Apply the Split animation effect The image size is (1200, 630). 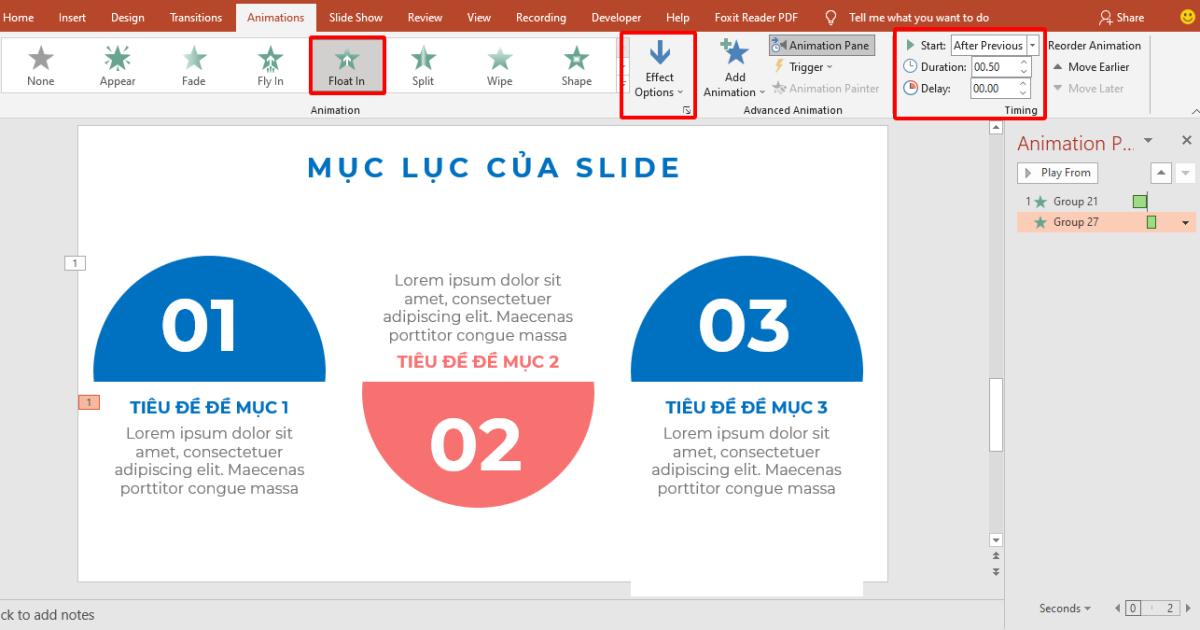point(423,64)
